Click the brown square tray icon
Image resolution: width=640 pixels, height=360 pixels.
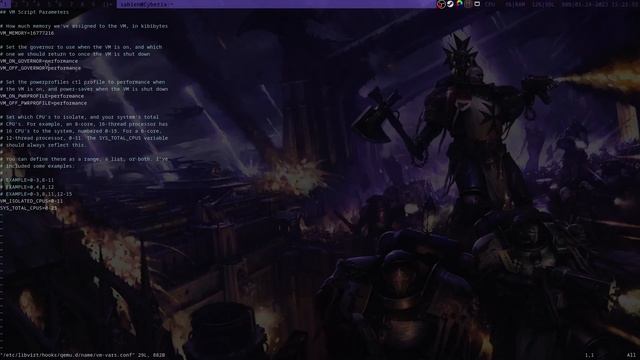468,4
